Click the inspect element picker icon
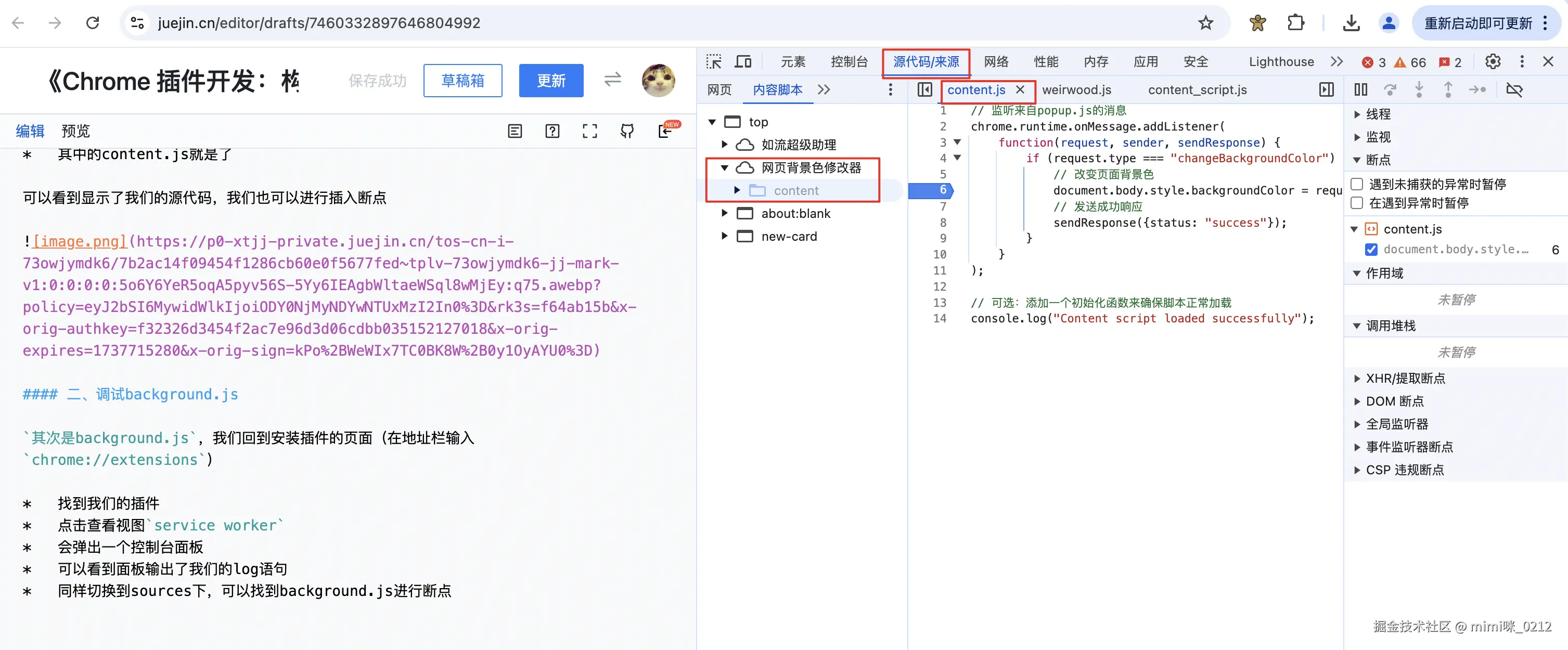 pyautogui.click(x=713, y=61)
